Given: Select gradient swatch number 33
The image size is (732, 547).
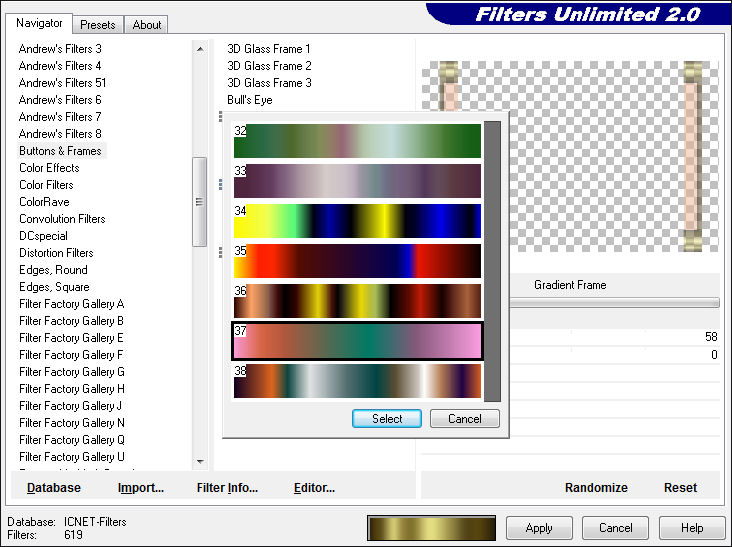Looking at the screenshot, I should click(x=357, y=181).
